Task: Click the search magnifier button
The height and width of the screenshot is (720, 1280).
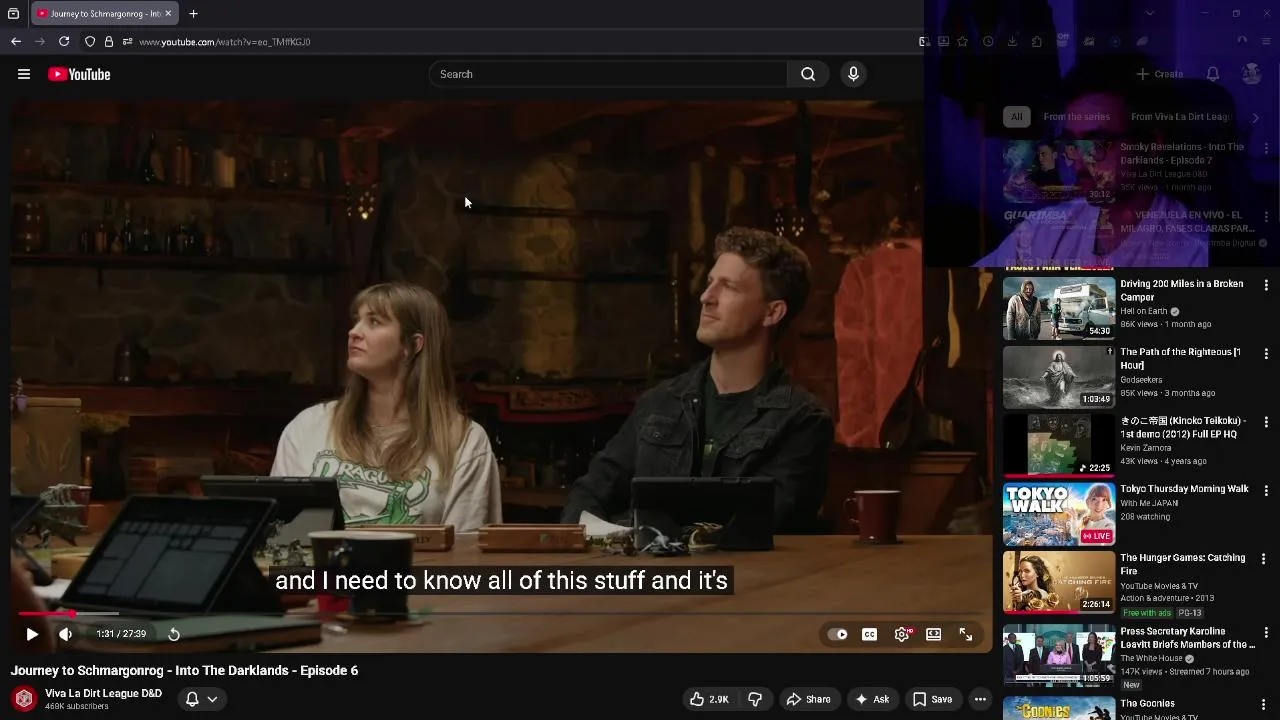Action: (808, 74)
